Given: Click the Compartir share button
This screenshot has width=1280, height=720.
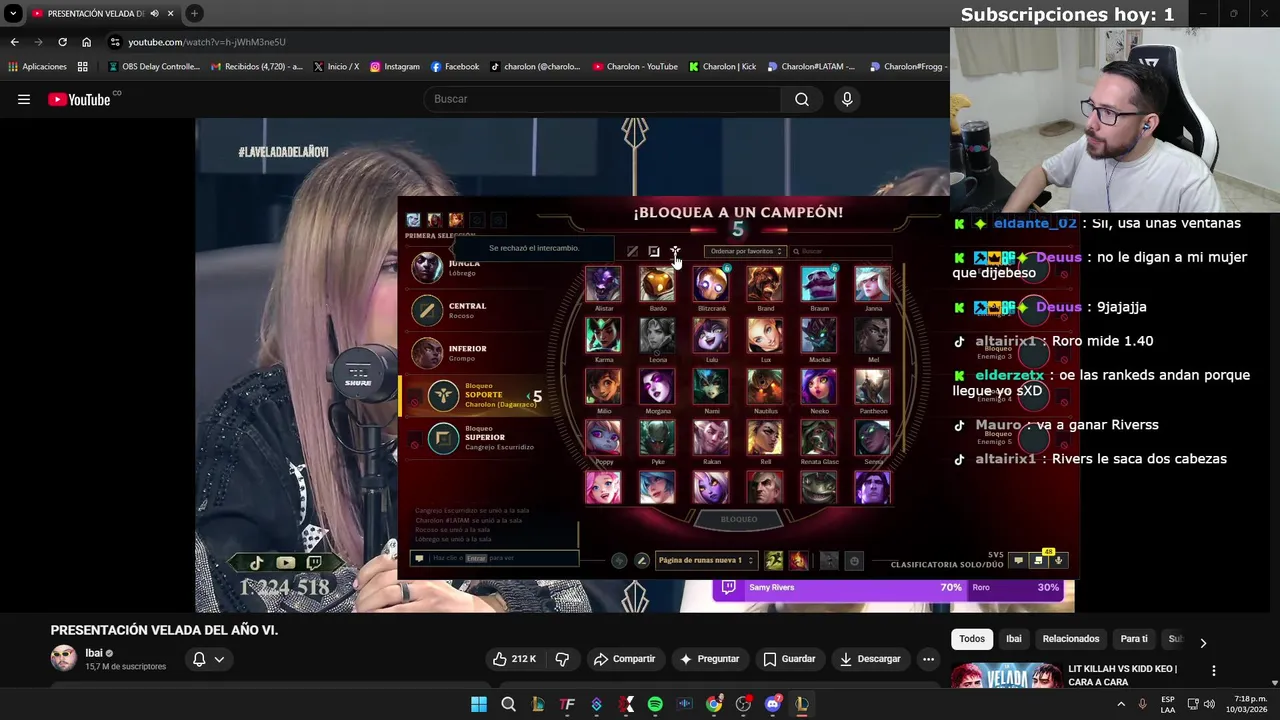Looking at the screenshot, I should pos(624,659).
